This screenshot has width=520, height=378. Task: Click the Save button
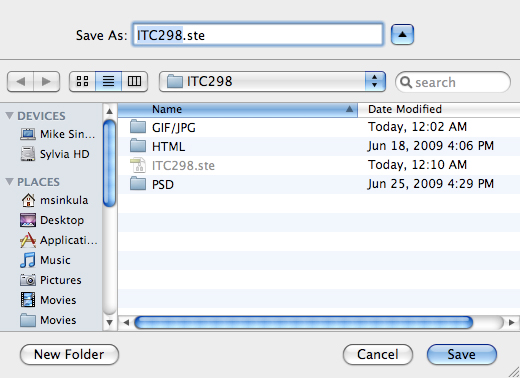(x=462, y=354)
